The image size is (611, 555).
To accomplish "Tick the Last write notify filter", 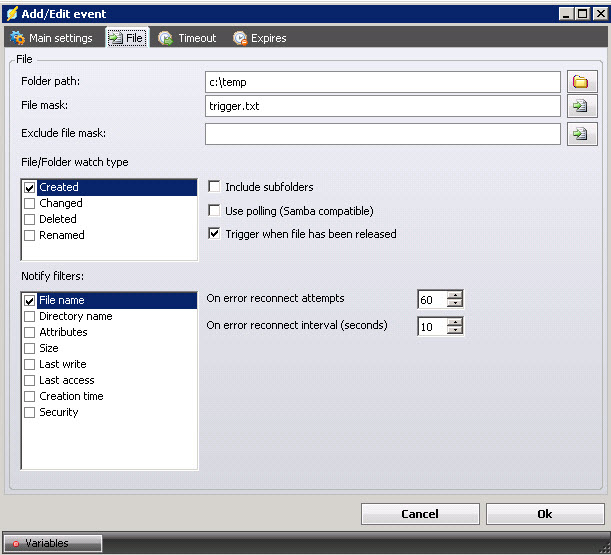I will (29, 364).
